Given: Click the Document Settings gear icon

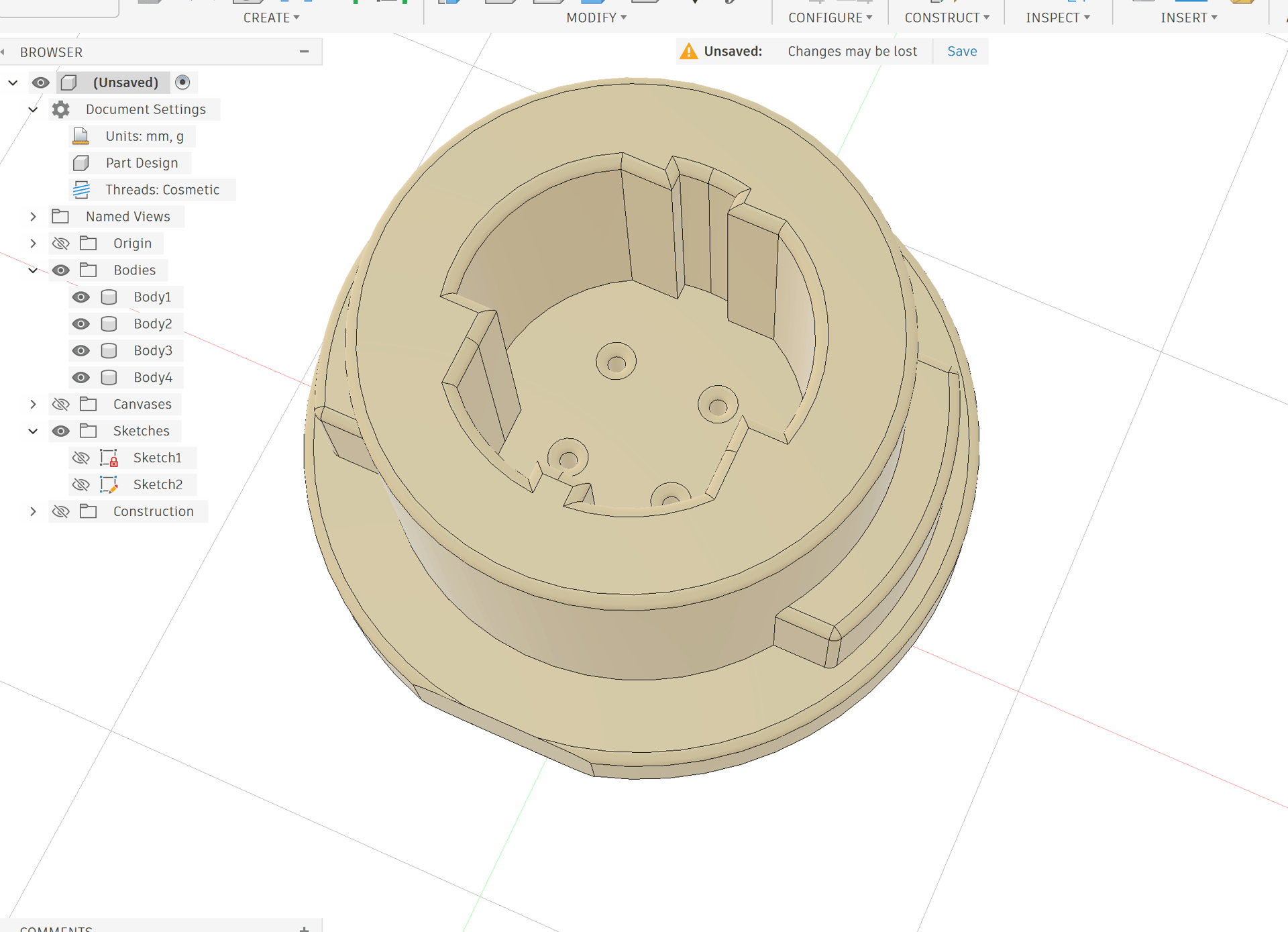Looking at the screenshot, I should click(x=60, y=109).
